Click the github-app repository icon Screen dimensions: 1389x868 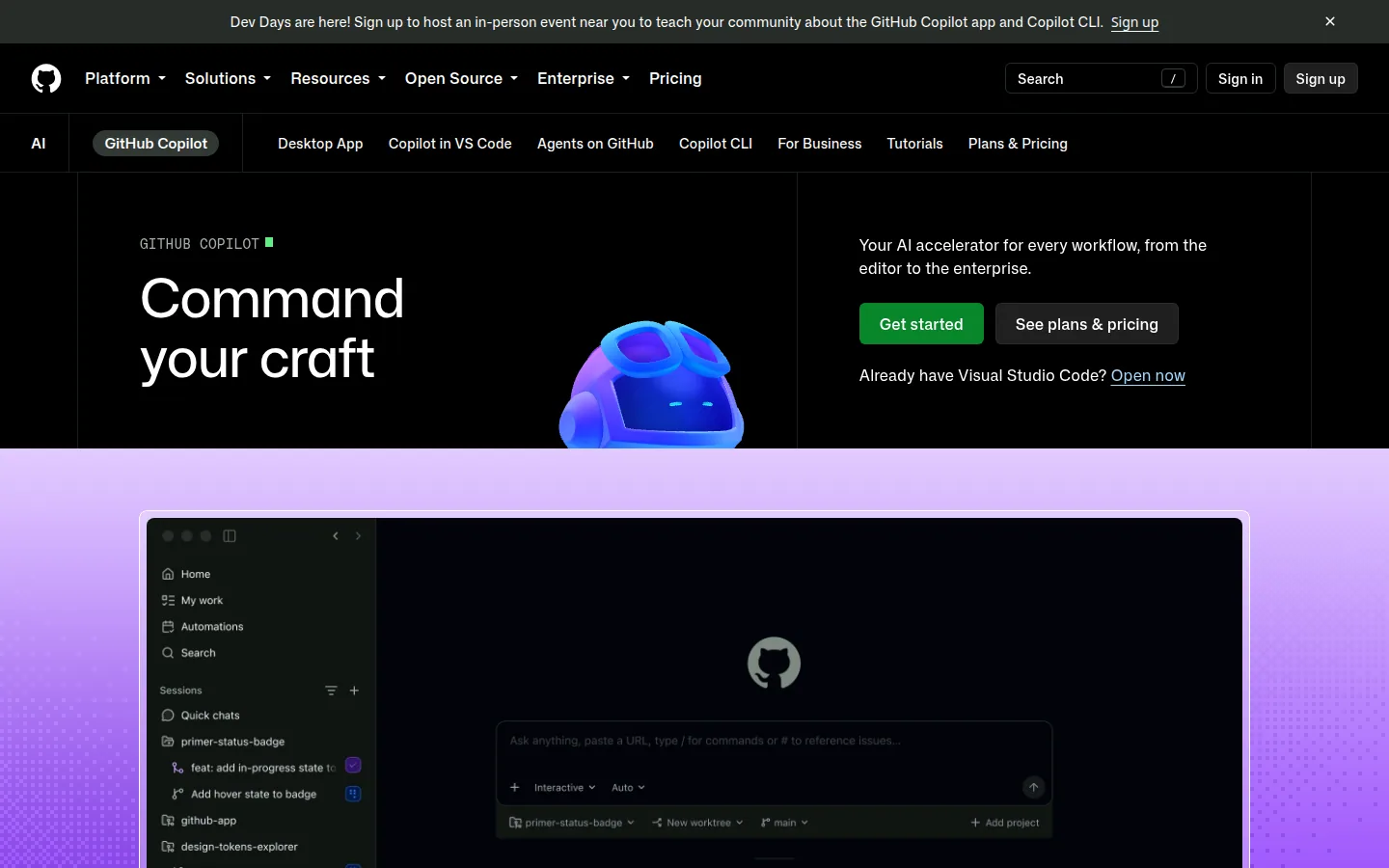(168, 821)
